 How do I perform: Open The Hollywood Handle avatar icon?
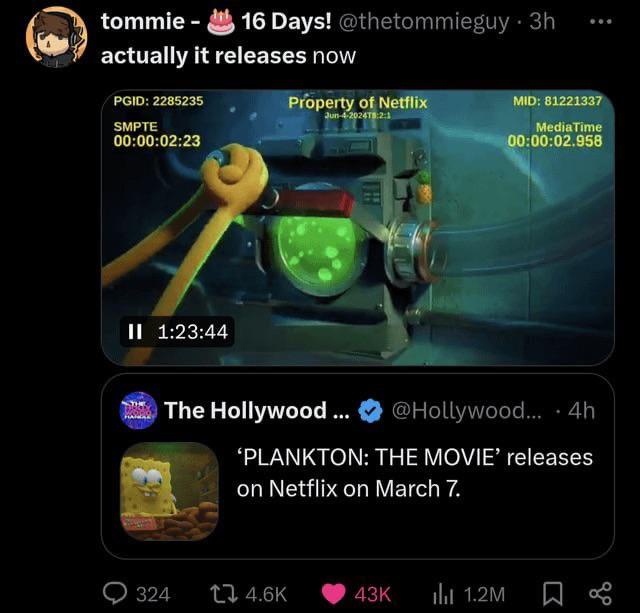(138, 408)
